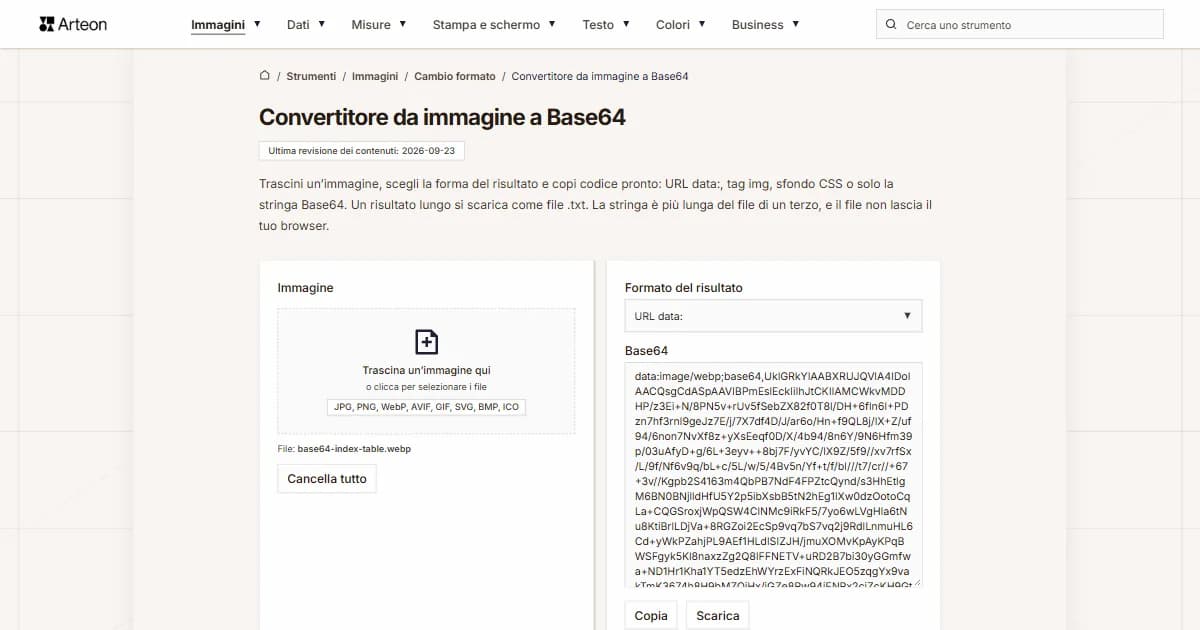The image size is (1200, 630).
Task: Go to Cambio formato breadcrumb link
Action: click(x=455, y=76)
